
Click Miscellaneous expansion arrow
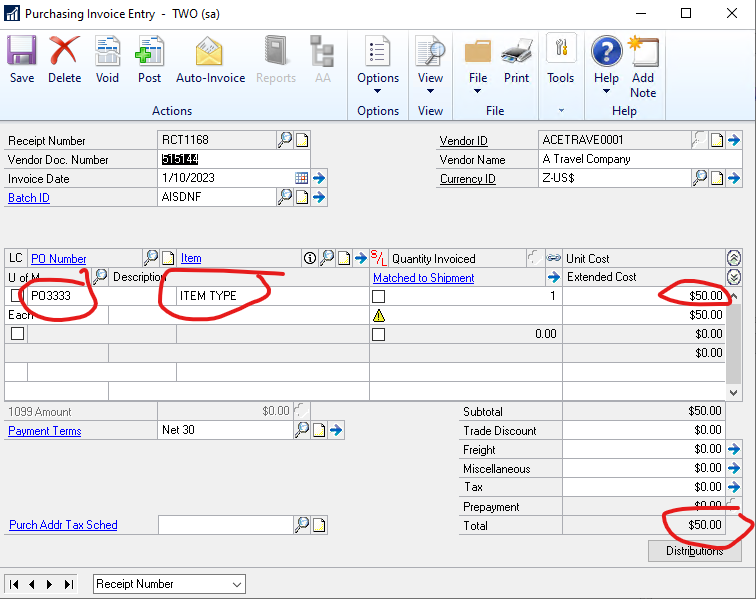734,468
